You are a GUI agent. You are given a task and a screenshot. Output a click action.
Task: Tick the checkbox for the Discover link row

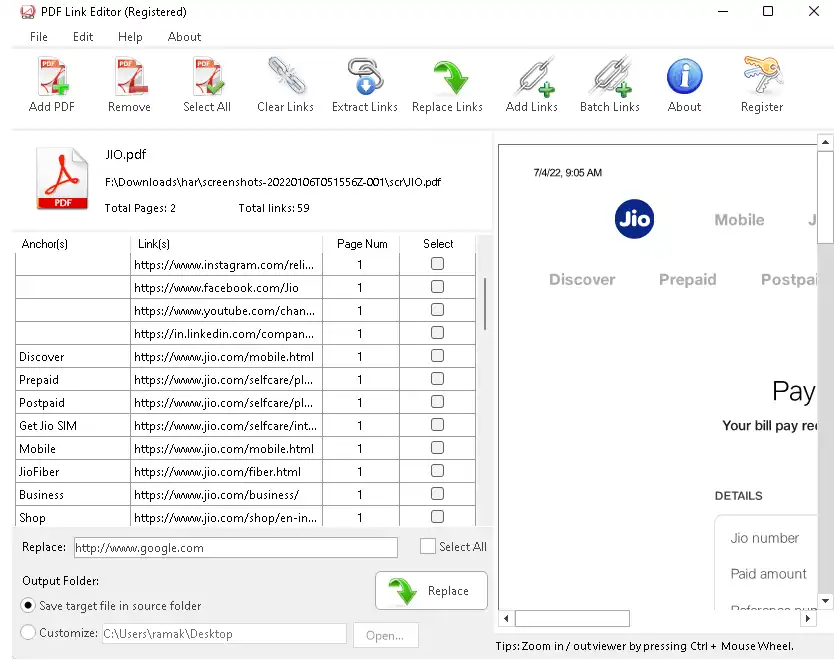click(x=437, y=356)
